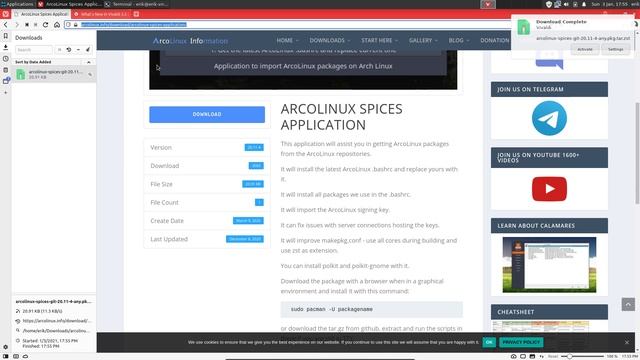Expand the BLOG menu in the site navigation
This screenshot has width=640, height=360.
coord(459,40)
